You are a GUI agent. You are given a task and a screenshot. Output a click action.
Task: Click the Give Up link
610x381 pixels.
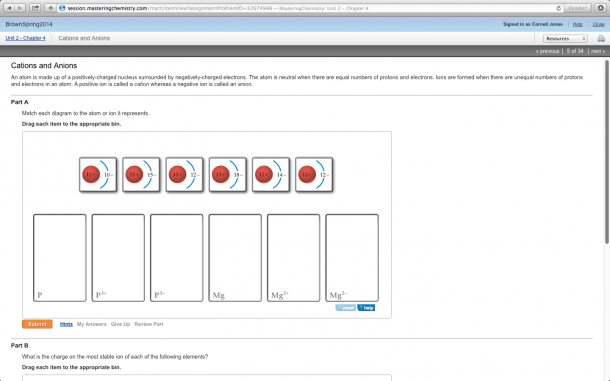pyautogui.click(x=120, y=324)
